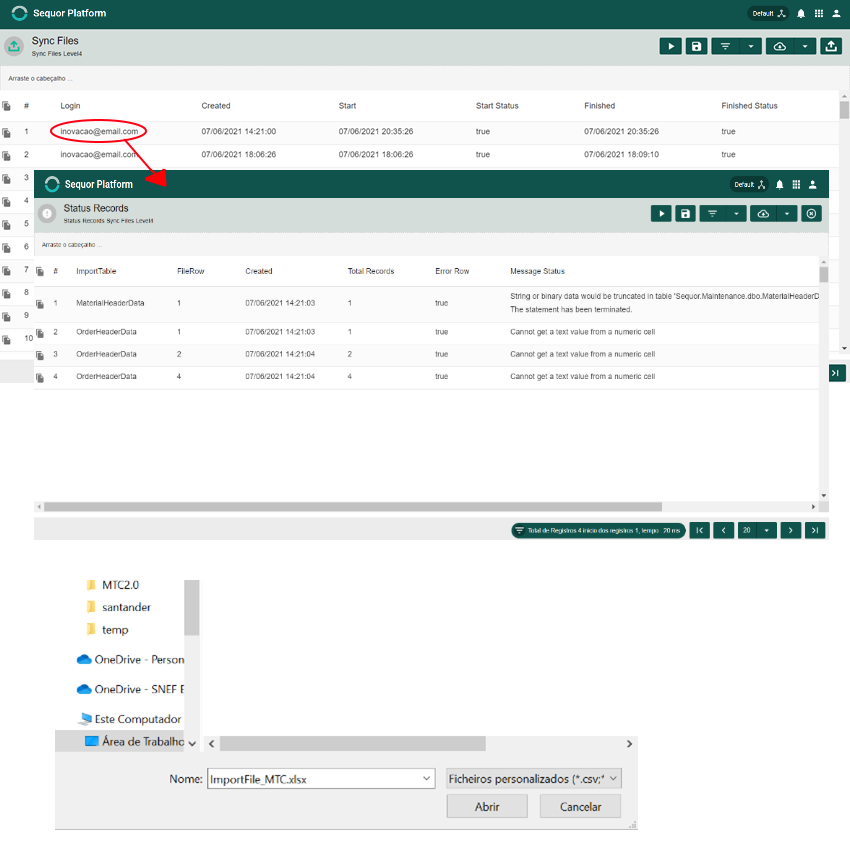Screen dimensions: 850x850
Task: Sort by the Finished Status column header
Action: (749, 106)
